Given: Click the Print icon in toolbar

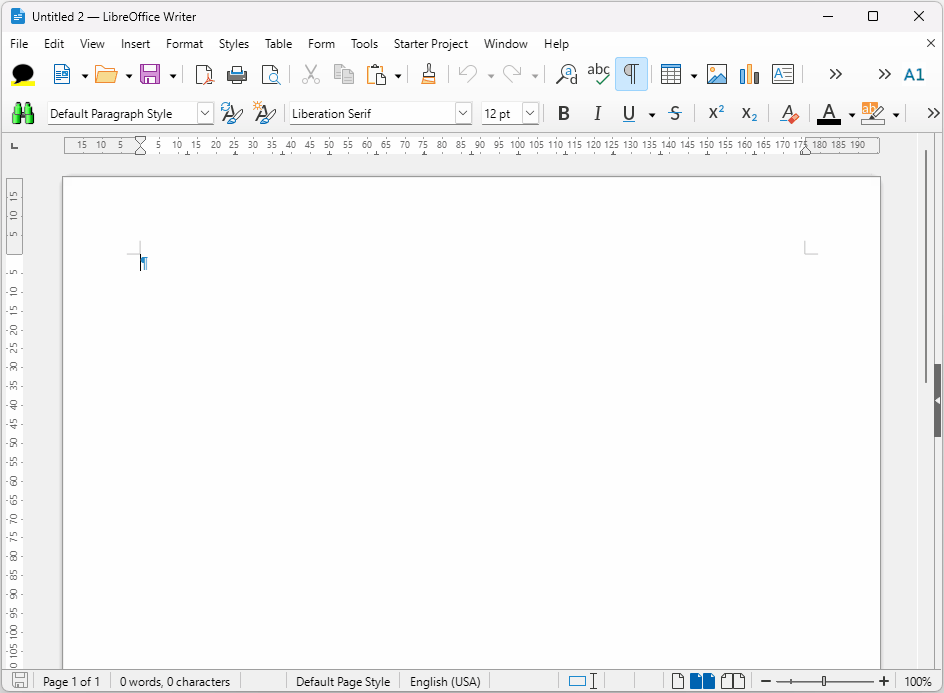Looking at the screenshot, I should (237, 75).
